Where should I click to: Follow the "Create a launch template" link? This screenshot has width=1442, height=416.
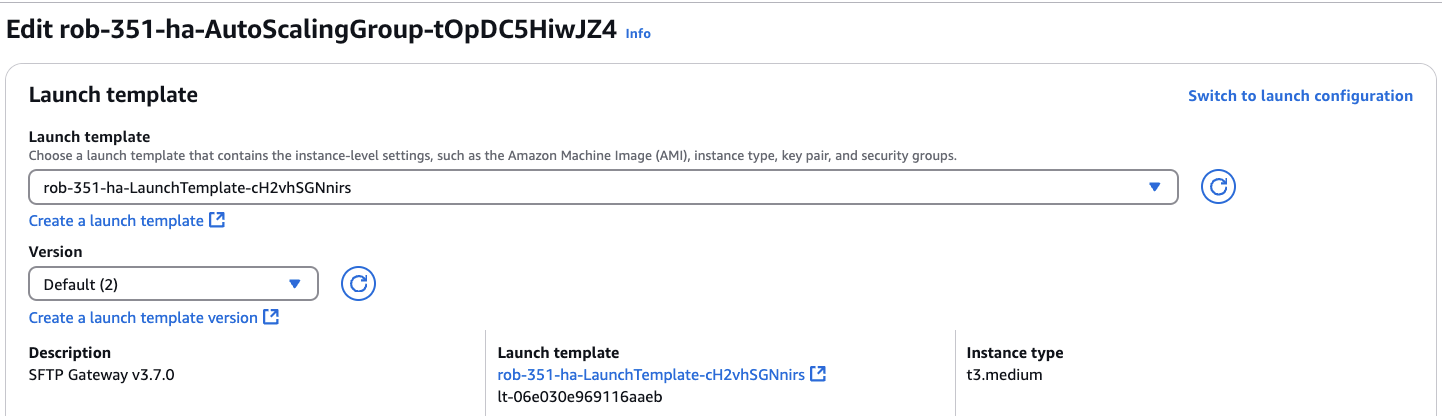[116, 220]
